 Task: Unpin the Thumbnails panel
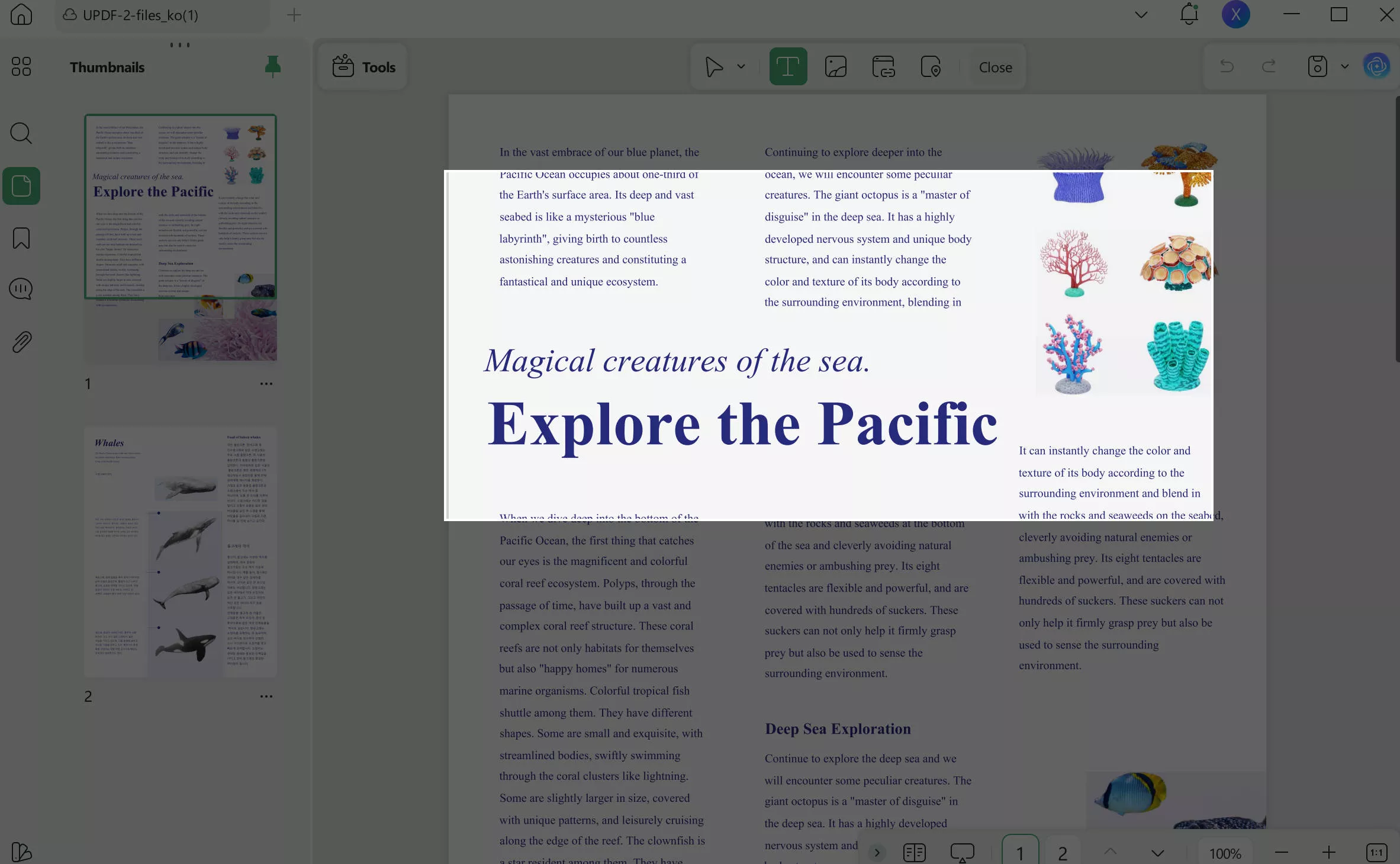(x=273, y=67)
